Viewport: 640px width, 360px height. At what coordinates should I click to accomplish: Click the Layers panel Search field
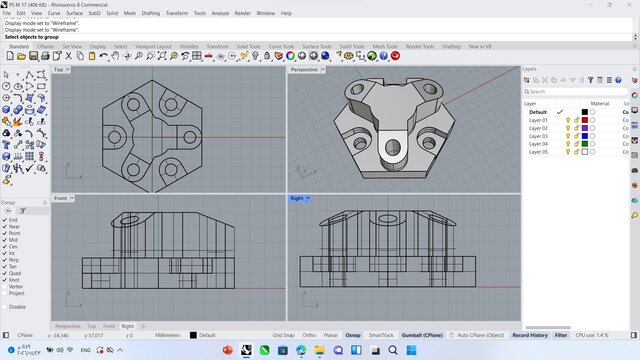point(575,92)
